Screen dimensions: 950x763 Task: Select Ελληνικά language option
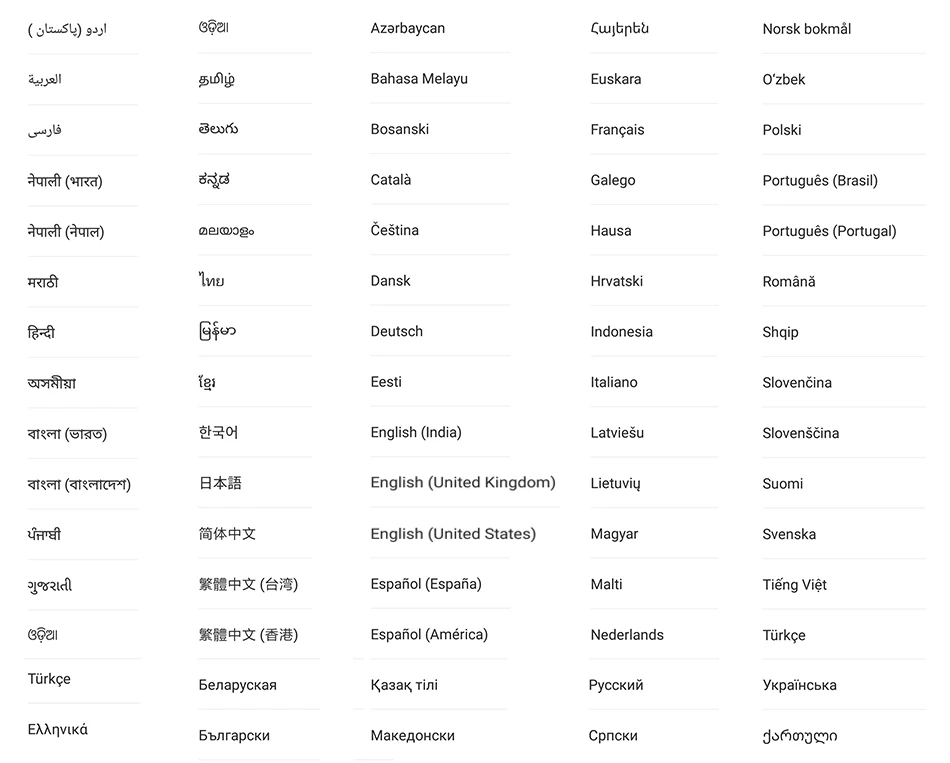pos(58,730)
